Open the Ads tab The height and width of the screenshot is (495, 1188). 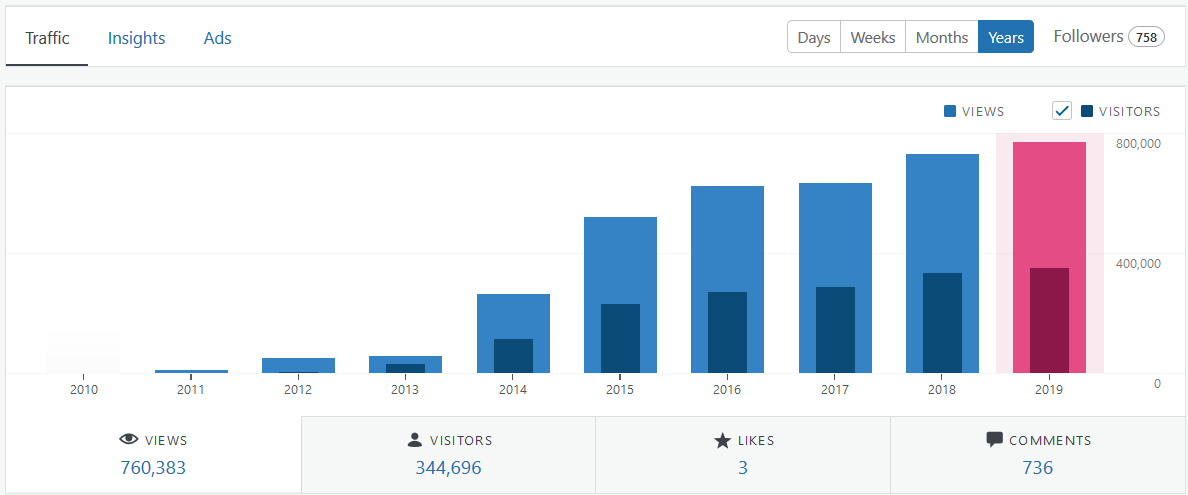[x=217, y=38]
